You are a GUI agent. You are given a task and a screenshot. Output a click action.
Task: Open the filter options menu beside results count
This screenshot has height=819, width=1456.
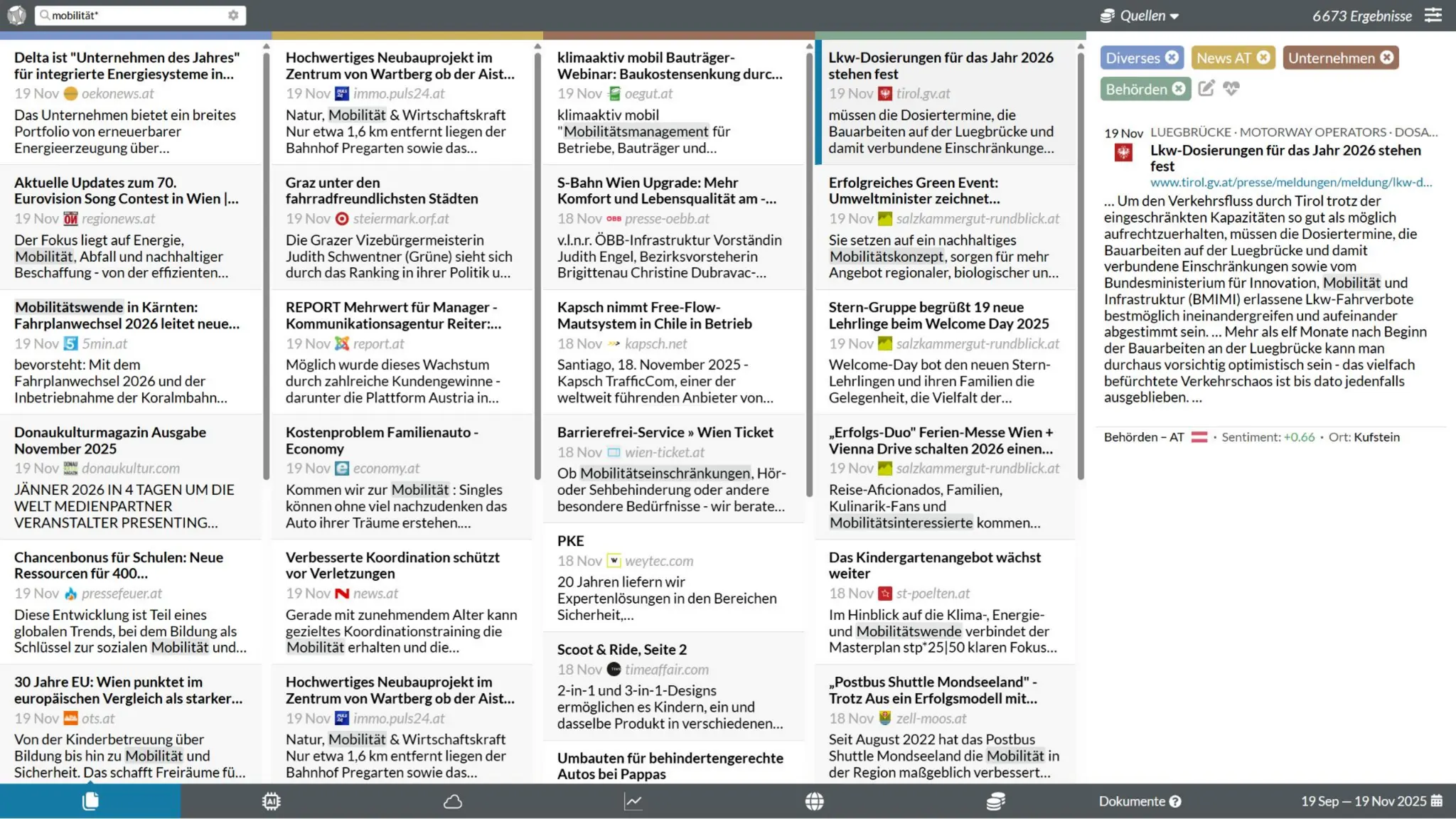[1433, 16]
